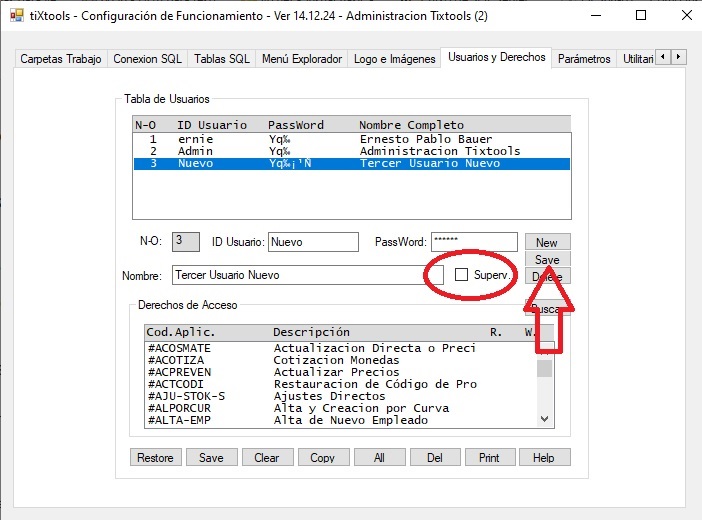The height and width of the screenshot is (520, 702).
Task: Go to the Menú Explorador tab
Action: [x=302, y=59]
